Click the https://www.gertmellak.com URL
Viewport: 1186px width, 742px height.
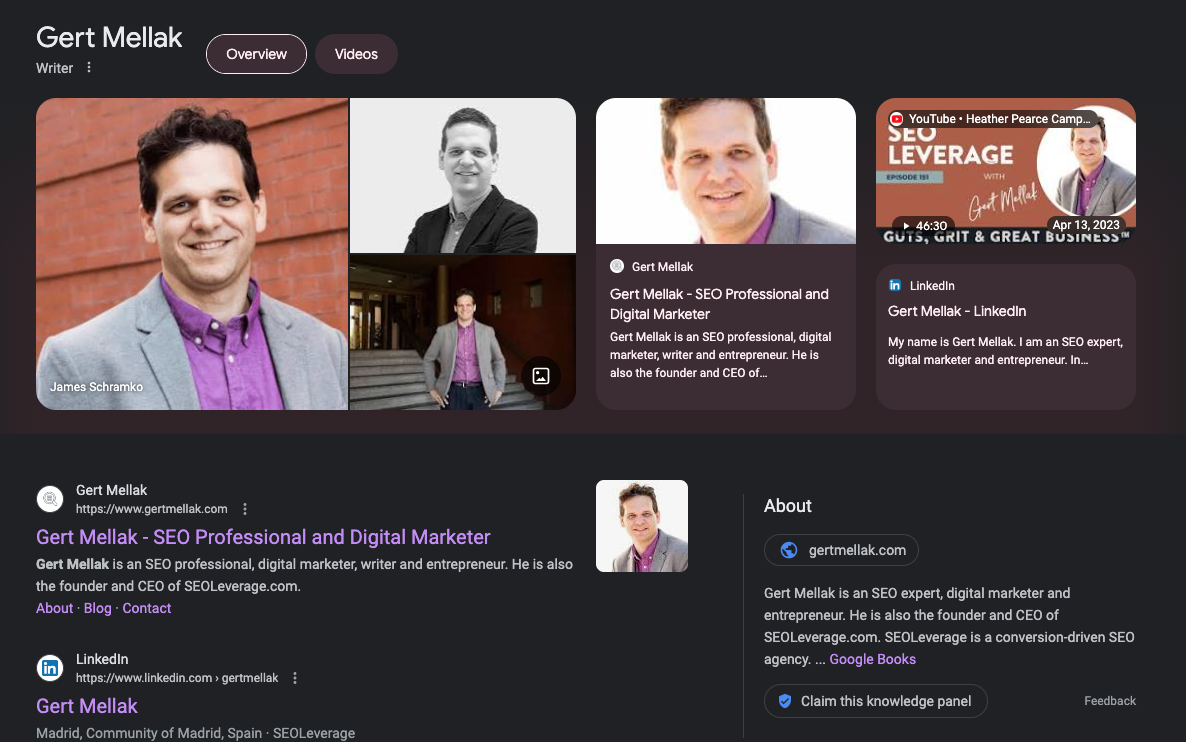151,509
